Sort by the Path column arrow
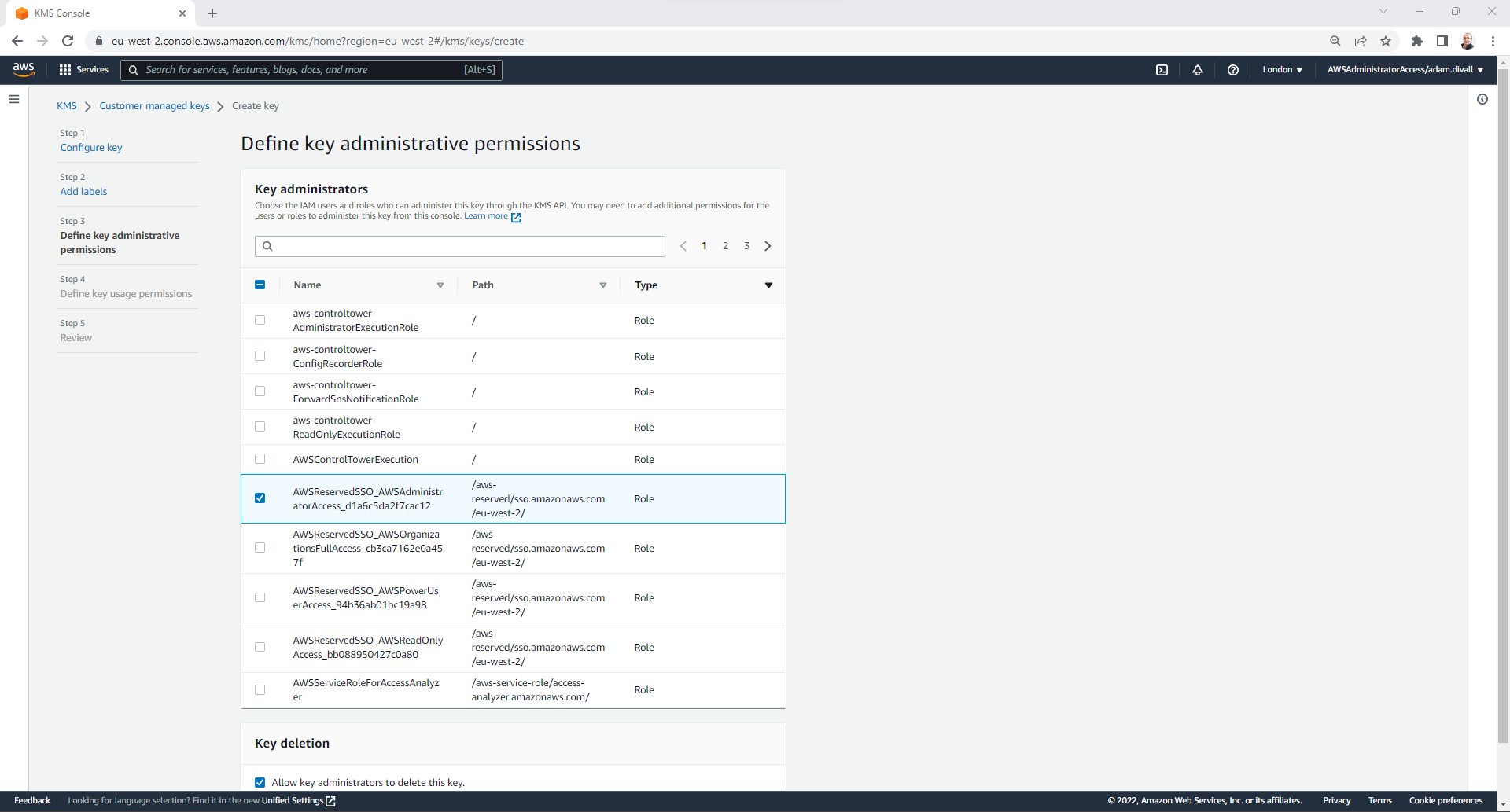Image resolution: width=1510 pixels, height=812 pixels. 603,285
